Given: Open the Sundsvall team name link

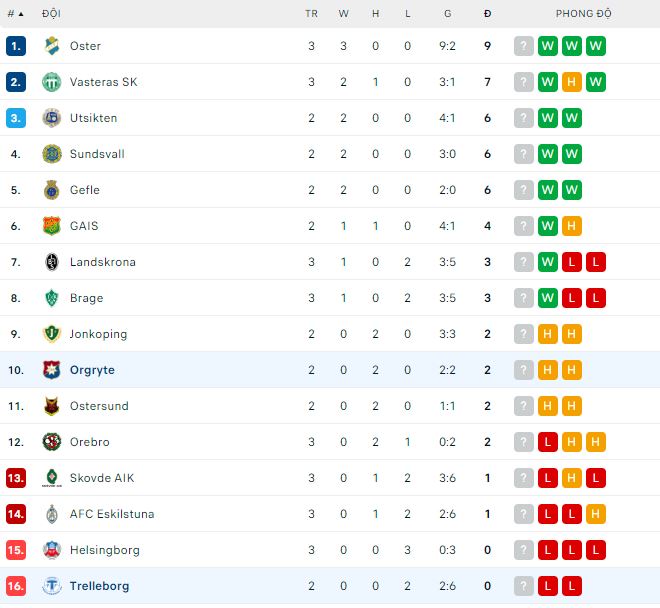Looking at the screenshot, I should pos(97,154).
